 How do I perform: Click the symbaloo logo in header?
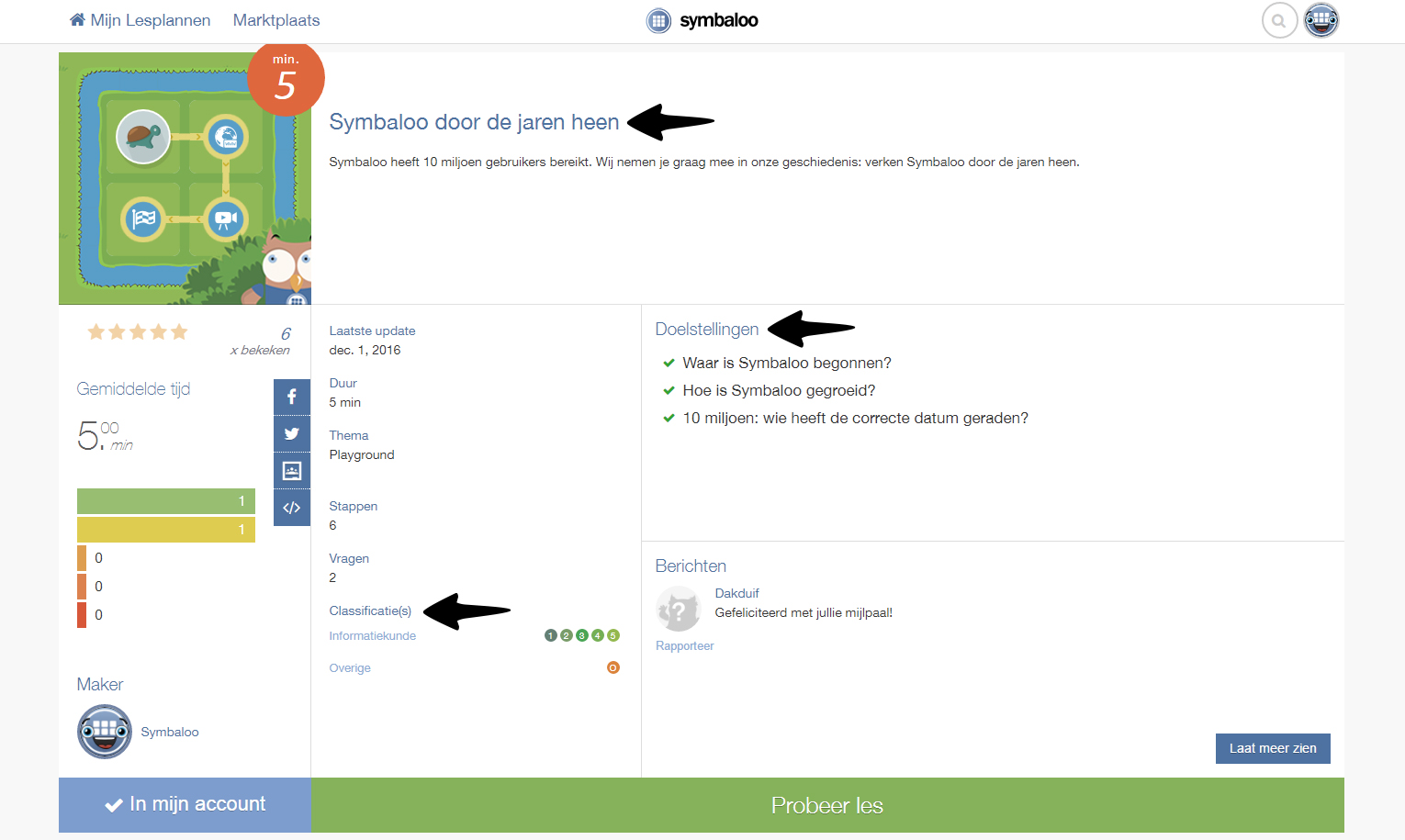(x=702, y=20)
